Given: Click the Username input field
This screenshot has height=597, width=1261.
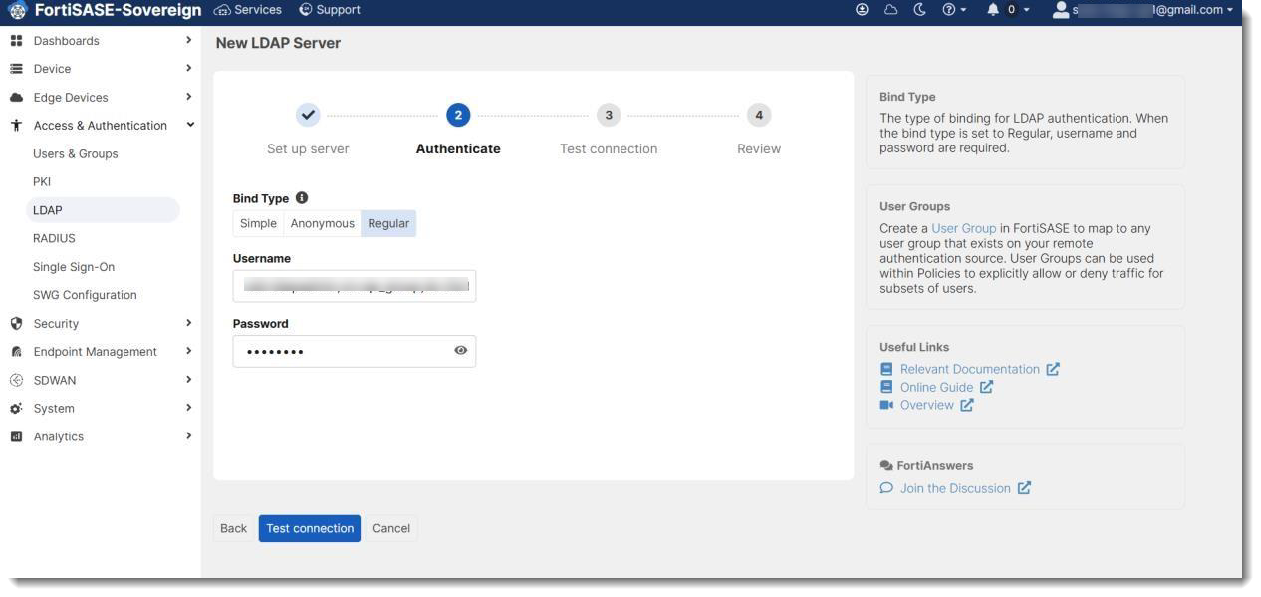Looking at the screenshot, I should point(354,286).
